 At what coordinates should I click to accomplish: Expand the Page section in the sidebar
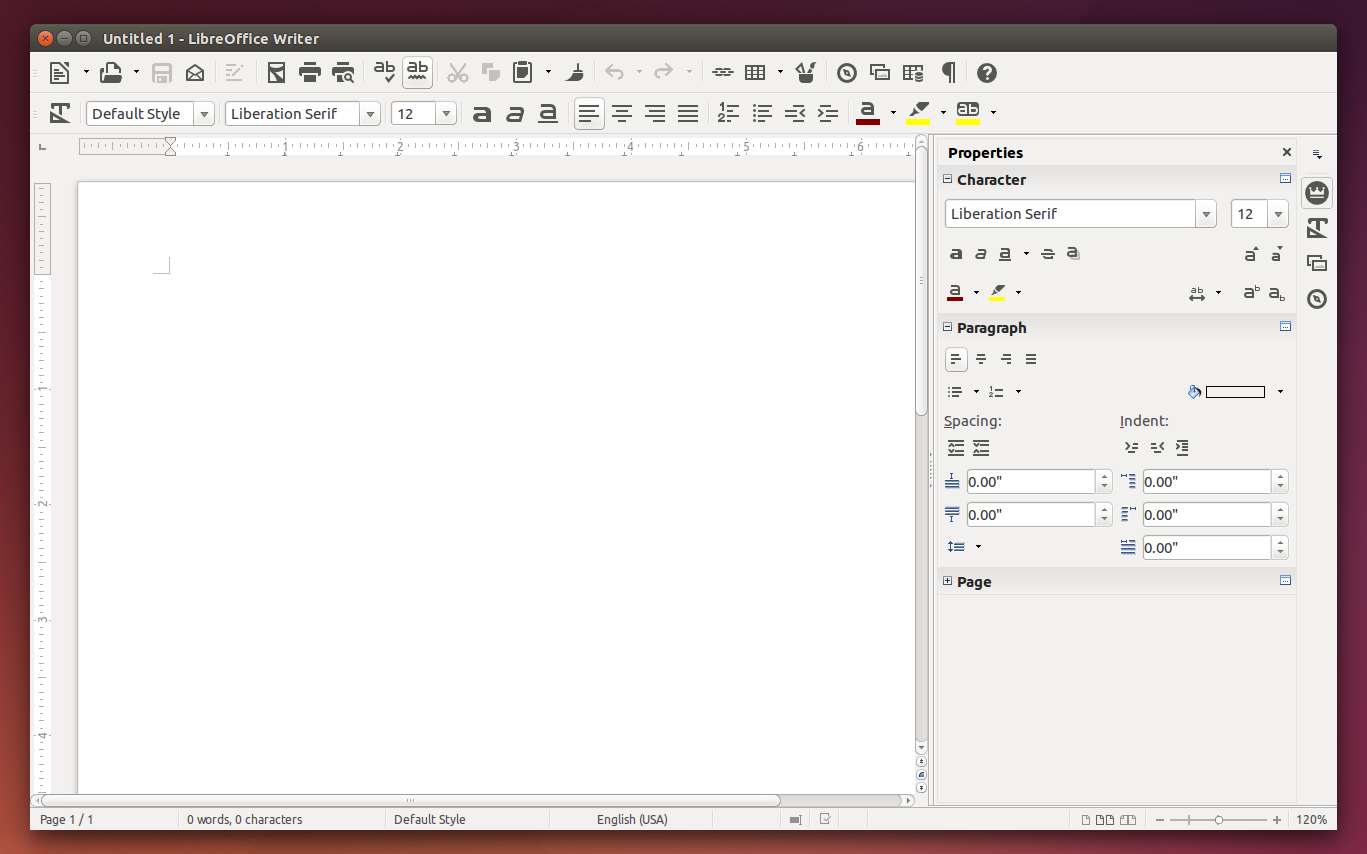coord(947,581)
